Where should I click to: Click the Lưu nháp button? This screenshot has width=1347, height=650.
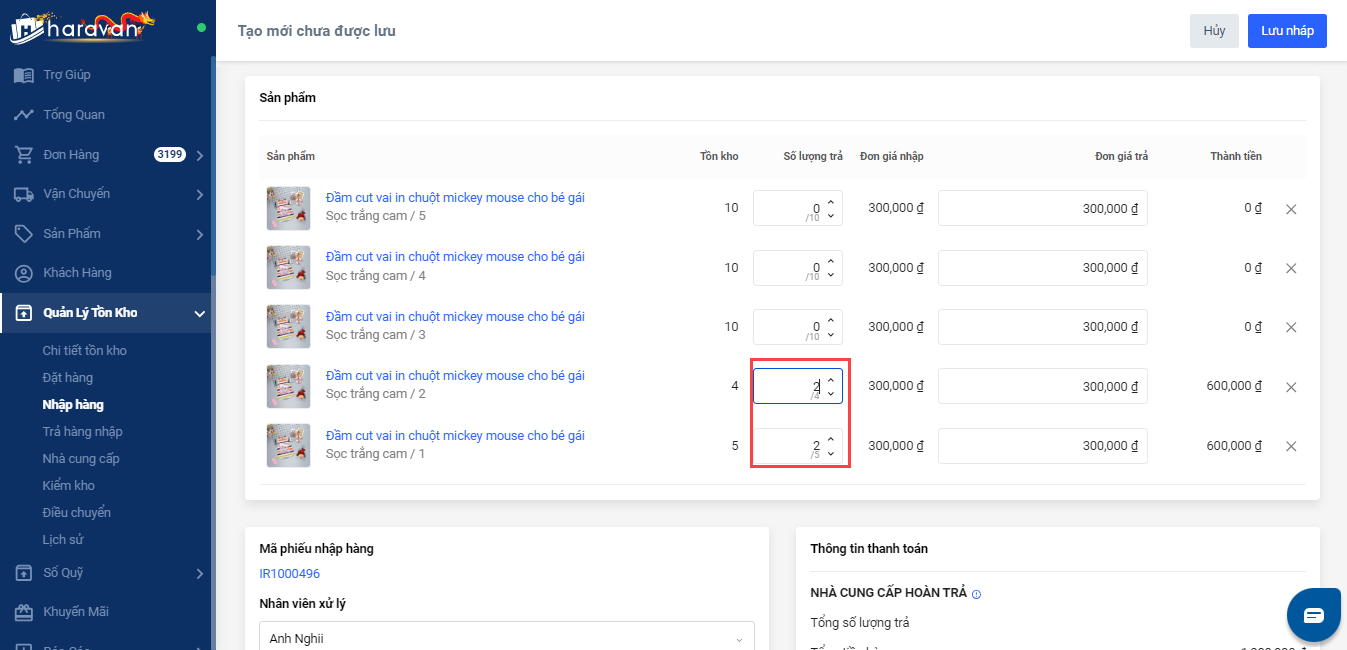[1287, 31]
